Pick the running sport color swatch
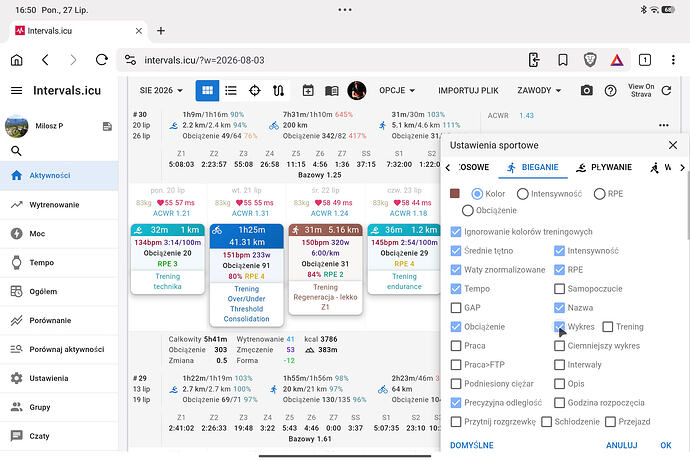The height and width of the screenshot is (460, 690). 455,194
